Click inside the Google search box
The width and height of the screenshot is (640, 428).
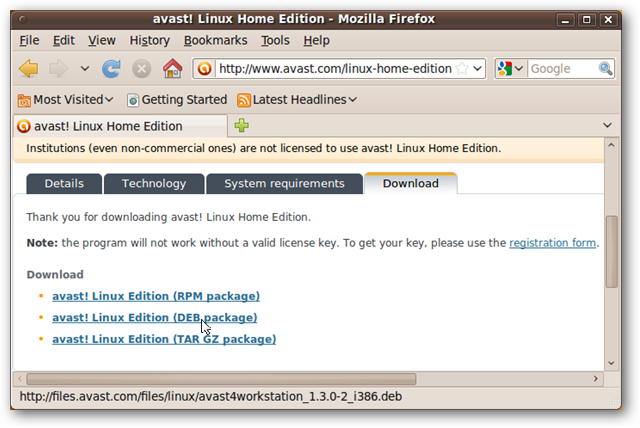[563, 69]
